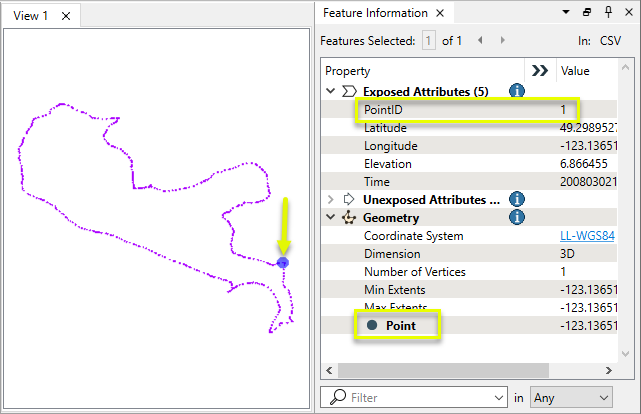Viewport: 641px width, 414px height.
Task: Expand the Unexposed Attributes section
Action: pyautogui.click(x=330, y=199)
